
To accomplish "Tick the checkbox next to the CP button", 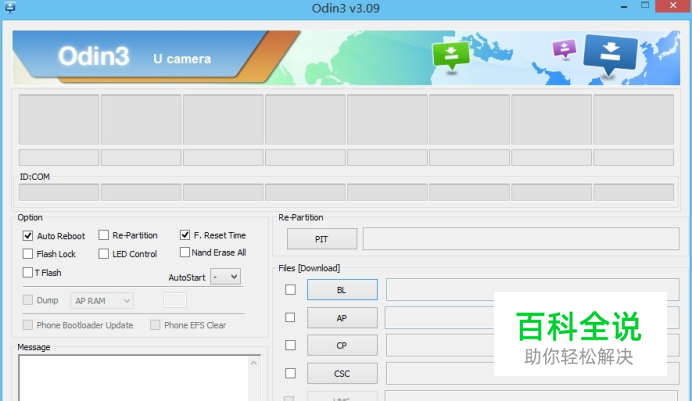I will point(290,345).
